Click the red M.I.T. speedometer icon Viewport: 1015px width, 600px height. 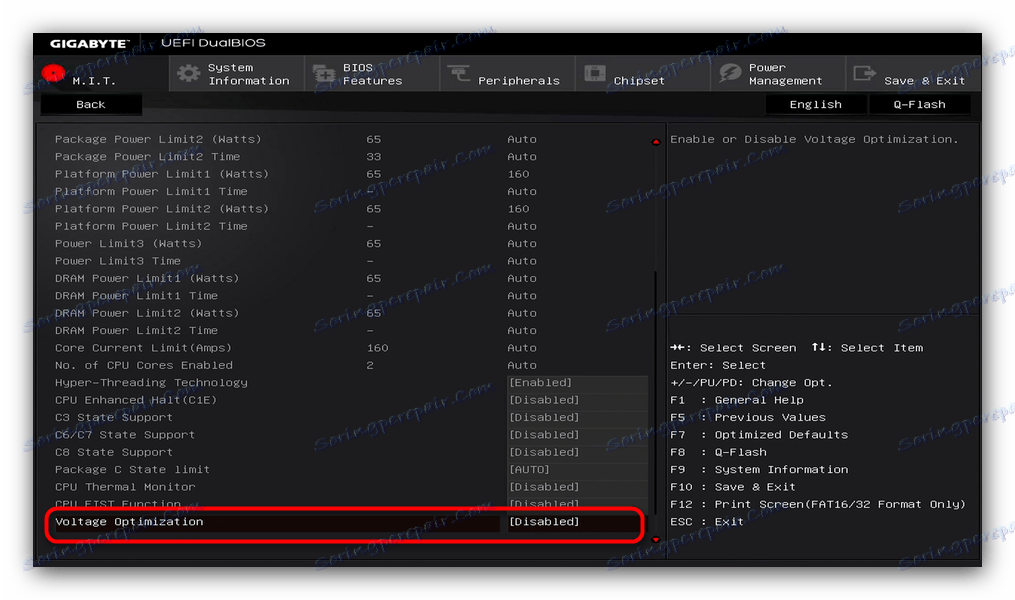[x=53, y=72]
